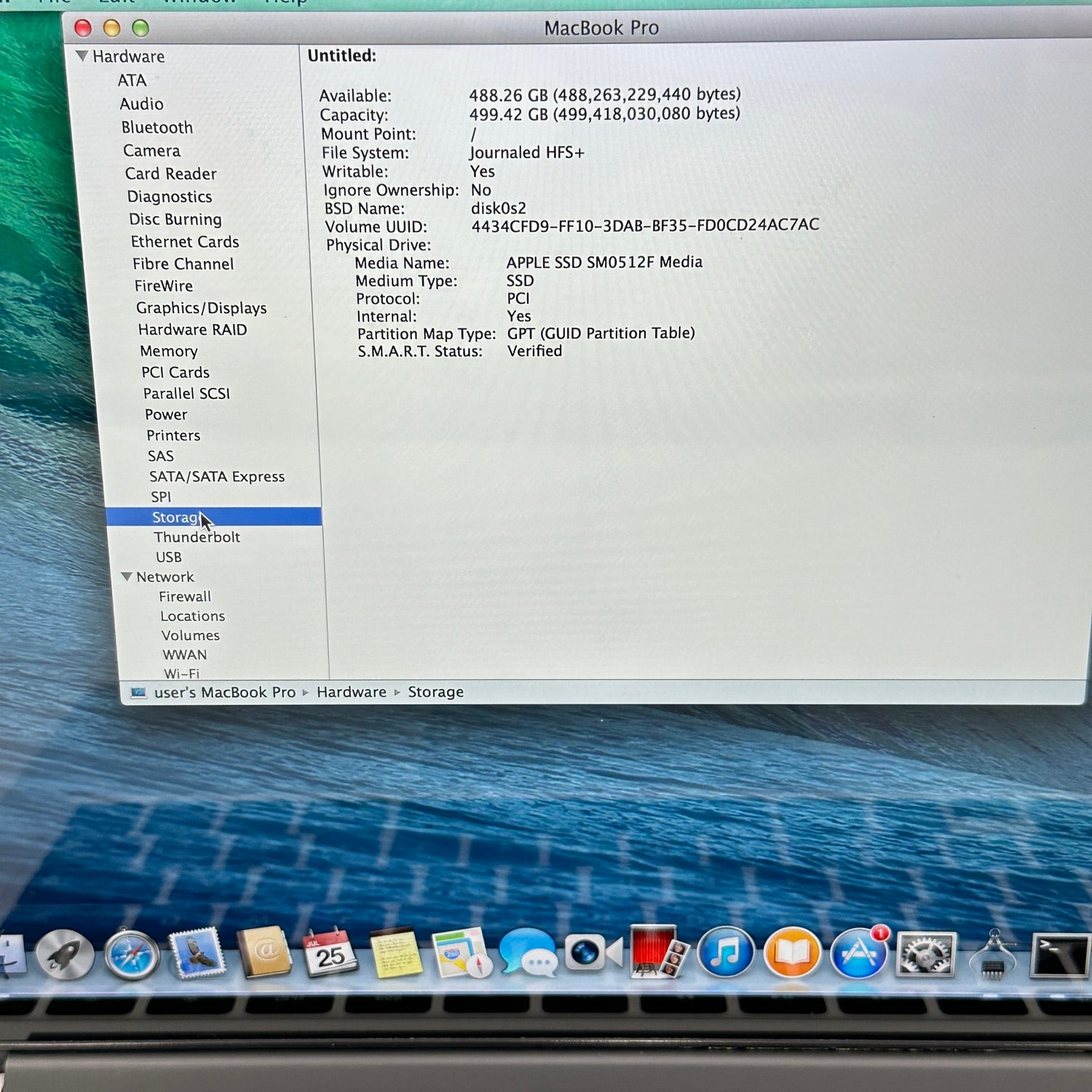Image resolution: width=1092 pixels, height=1092 pixels.
Task: Collapse the Hardware section triangle
Action: tap(82, 56)
